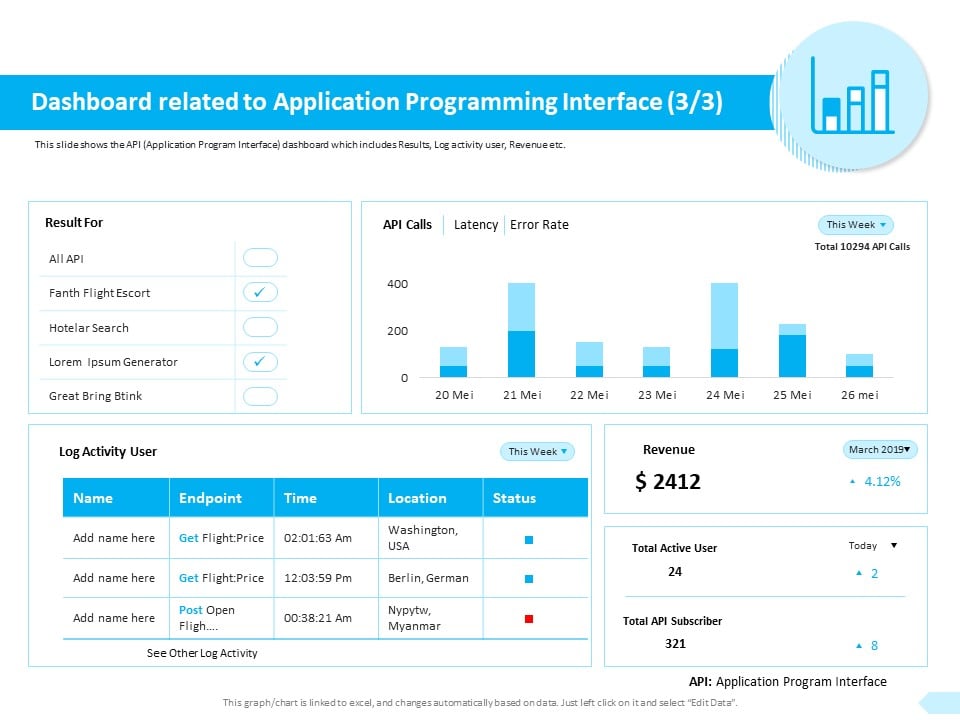Click the Add name here field in first row
960x720 pixels.
coord(114,537)
